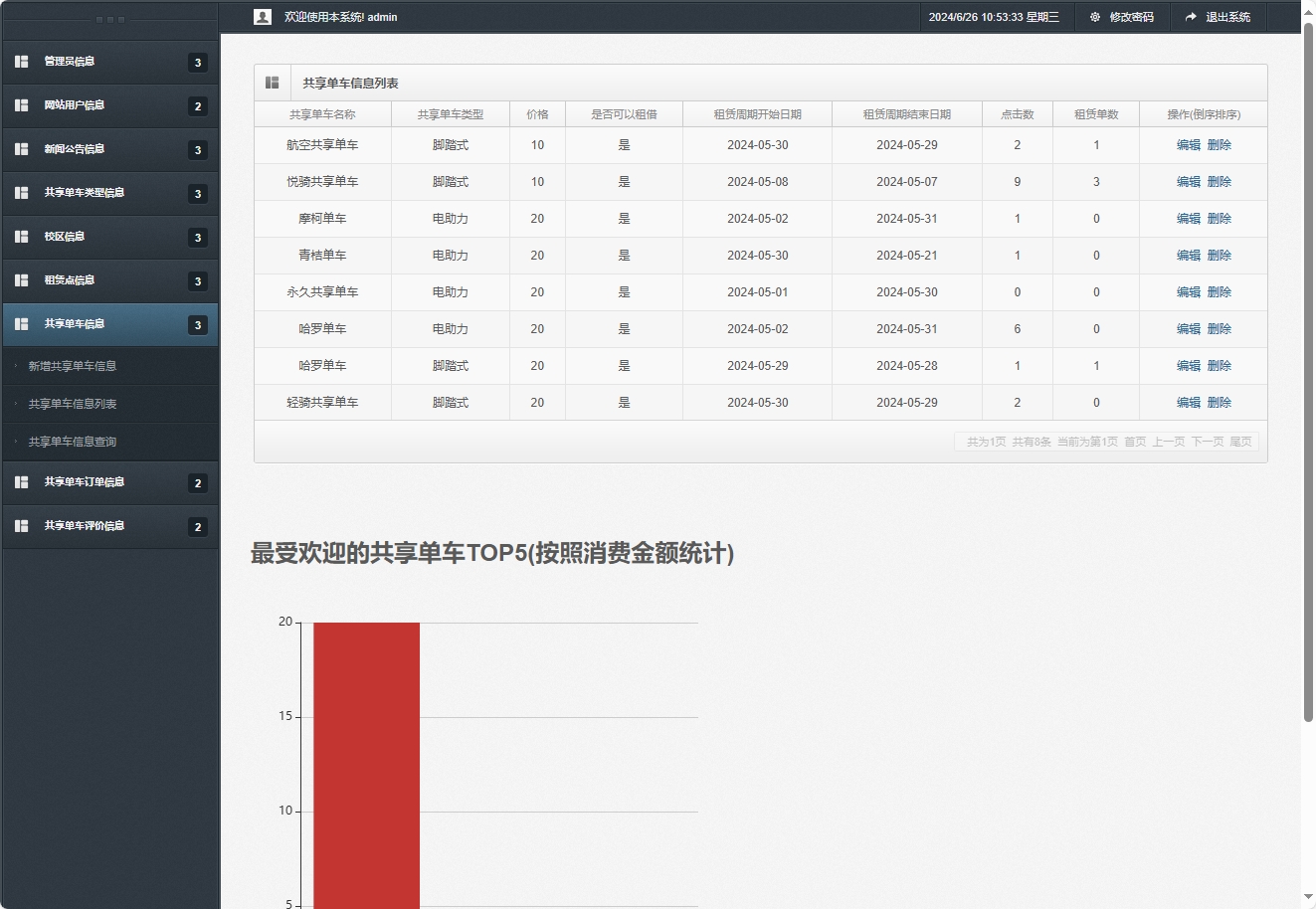Select the 管理员信息 sidebar icon
The image size is (1316, 909).
click(21, 62)
